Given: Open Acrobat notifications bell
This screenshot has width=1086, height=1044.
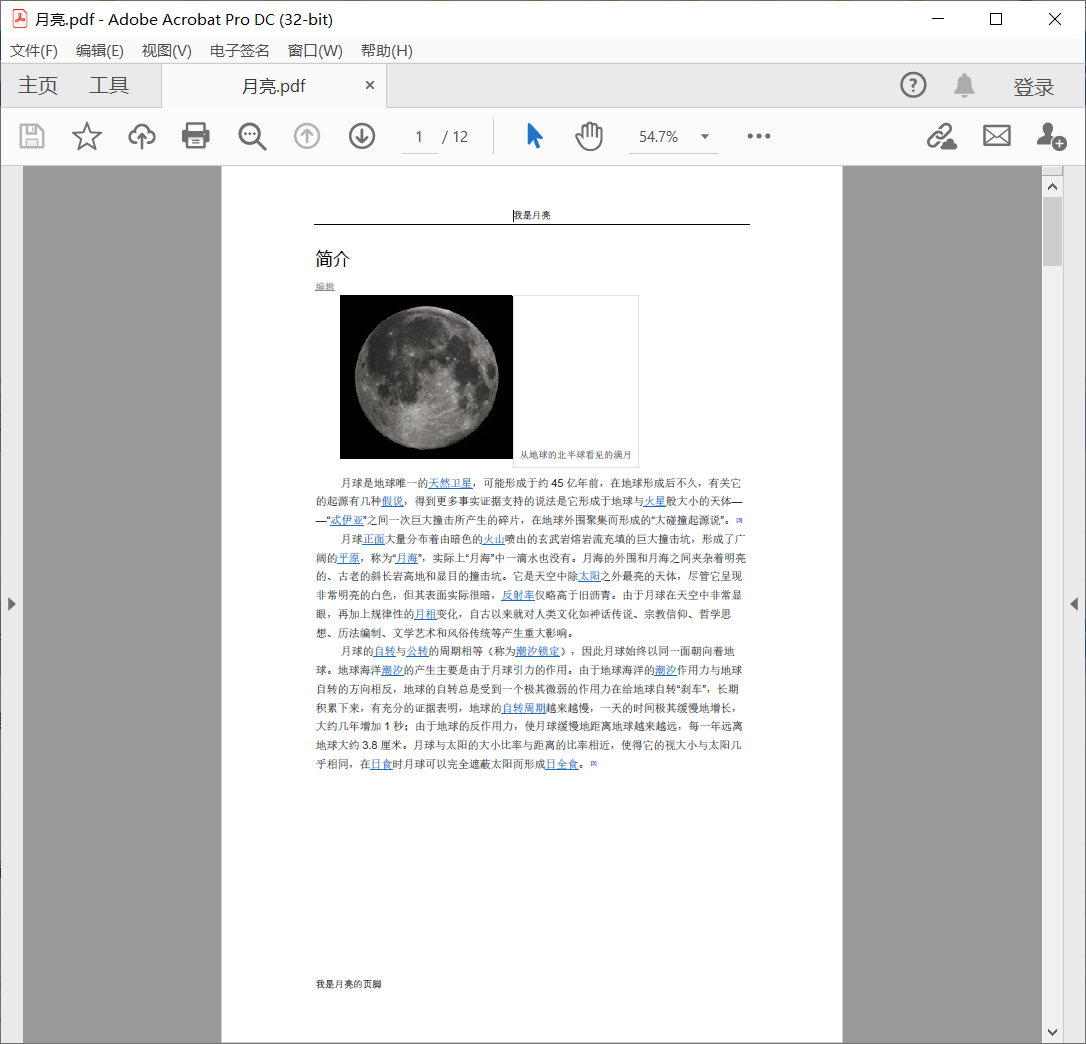Looking at the screenshot, I should click(964, 85).
